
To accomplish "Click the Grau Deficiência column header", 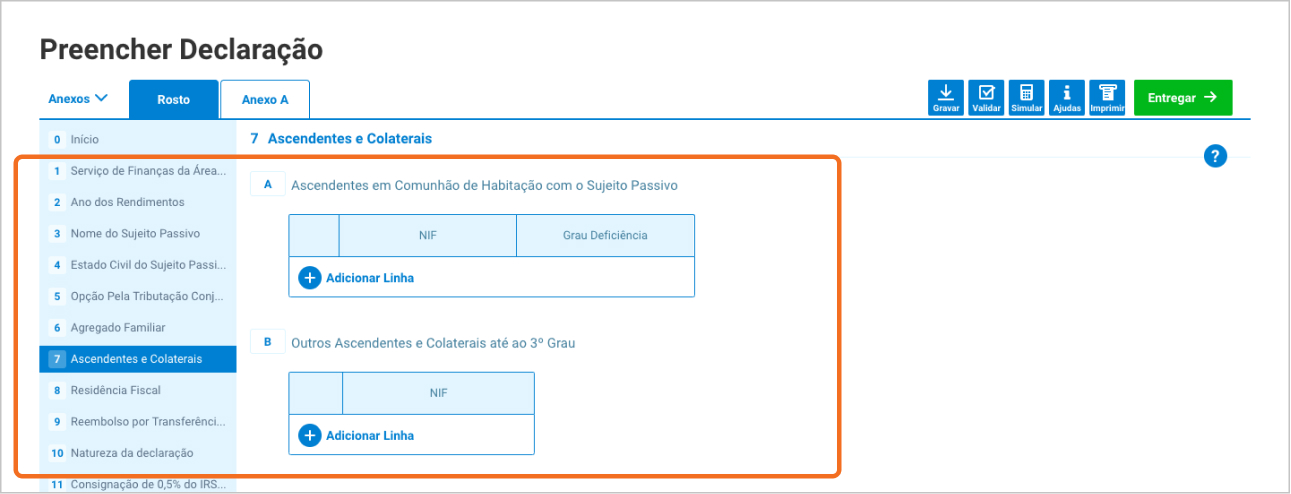I will coord(605,236).
